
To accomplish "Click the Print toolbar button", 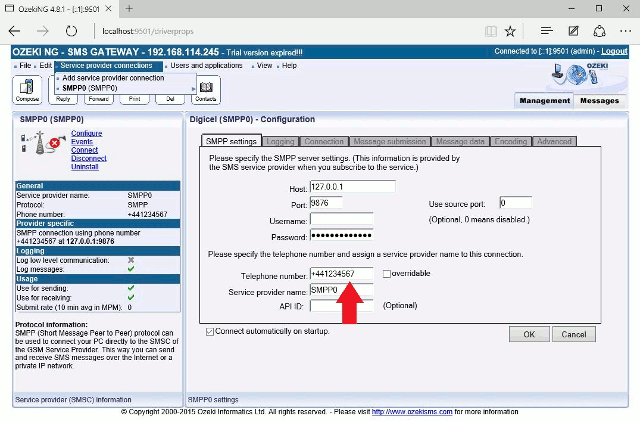I will click(x=134, y=99).
